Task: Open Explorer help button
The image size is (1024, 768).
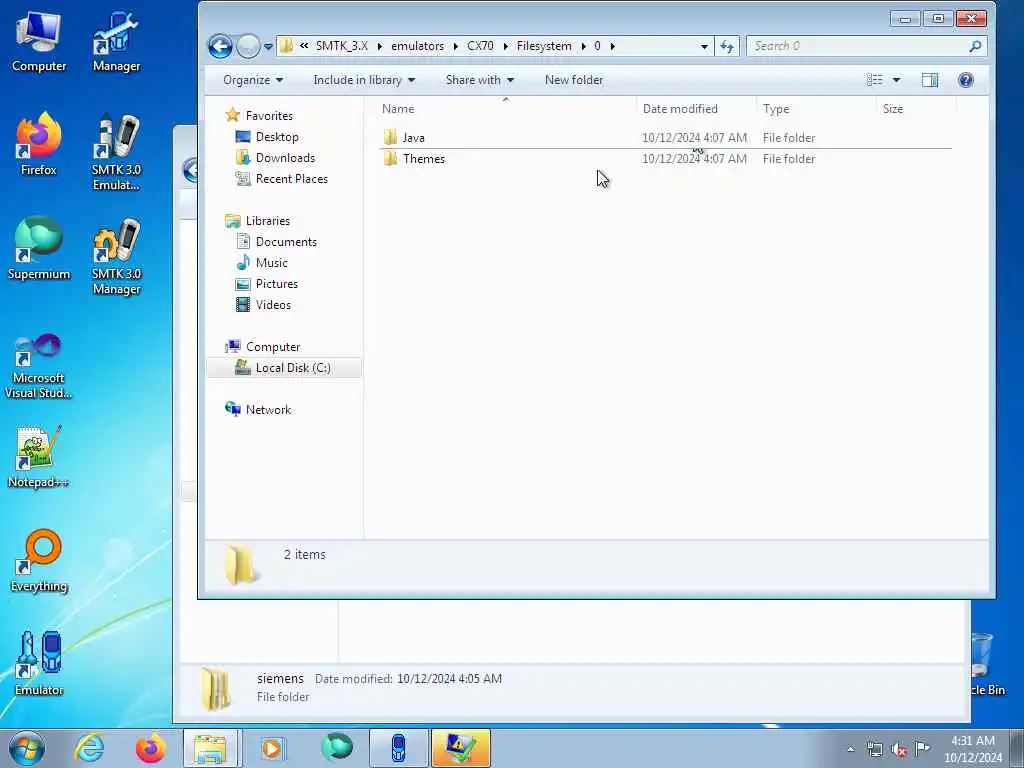Action: pos(966,80)
